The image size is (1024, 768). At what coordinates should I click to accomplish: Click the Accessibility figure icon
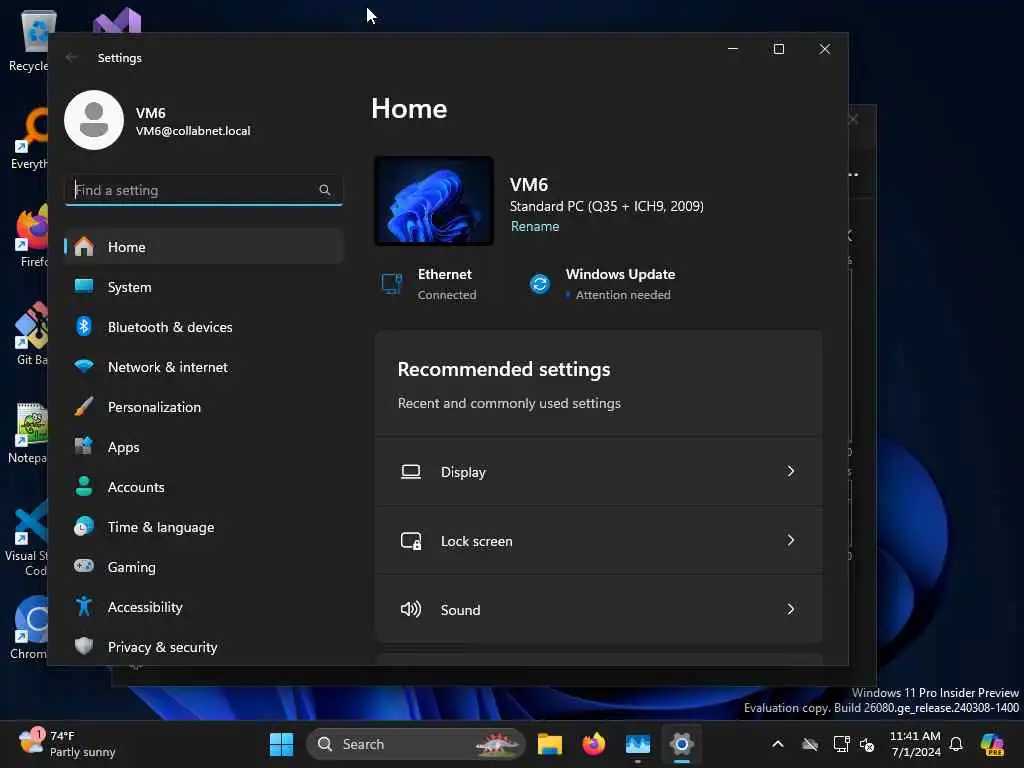(84, 607)
